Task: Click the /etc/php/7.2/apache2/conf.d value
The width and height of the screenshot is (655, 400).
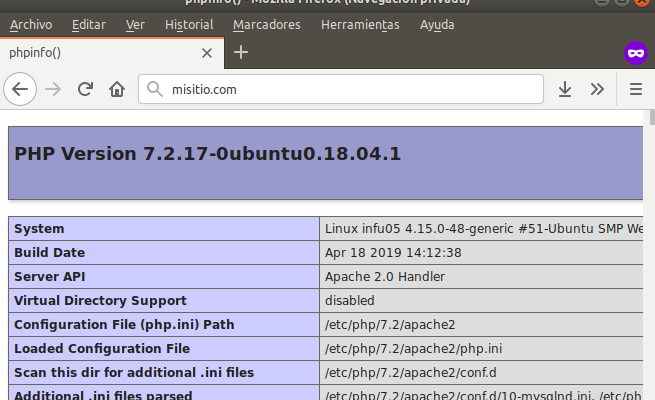Action: pyautogui.click(x=411, y=372)
